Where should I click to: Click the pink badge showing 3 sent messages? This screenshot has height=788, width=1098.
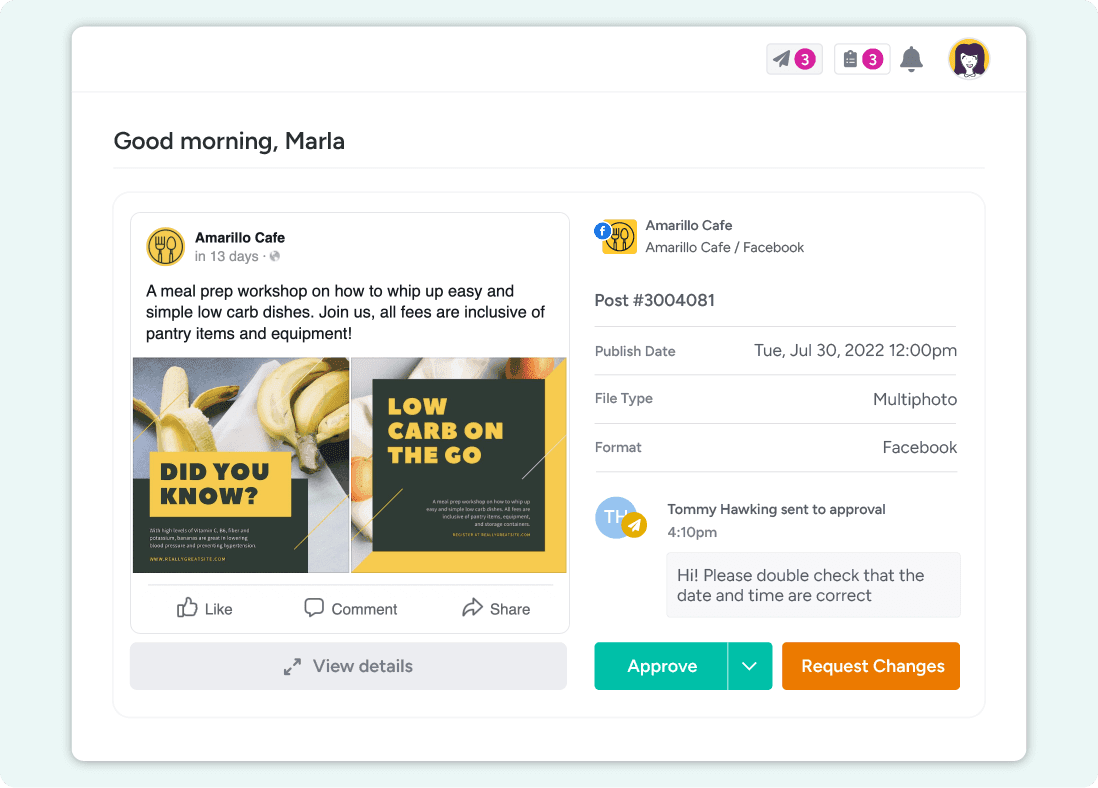tap(803, 59)
